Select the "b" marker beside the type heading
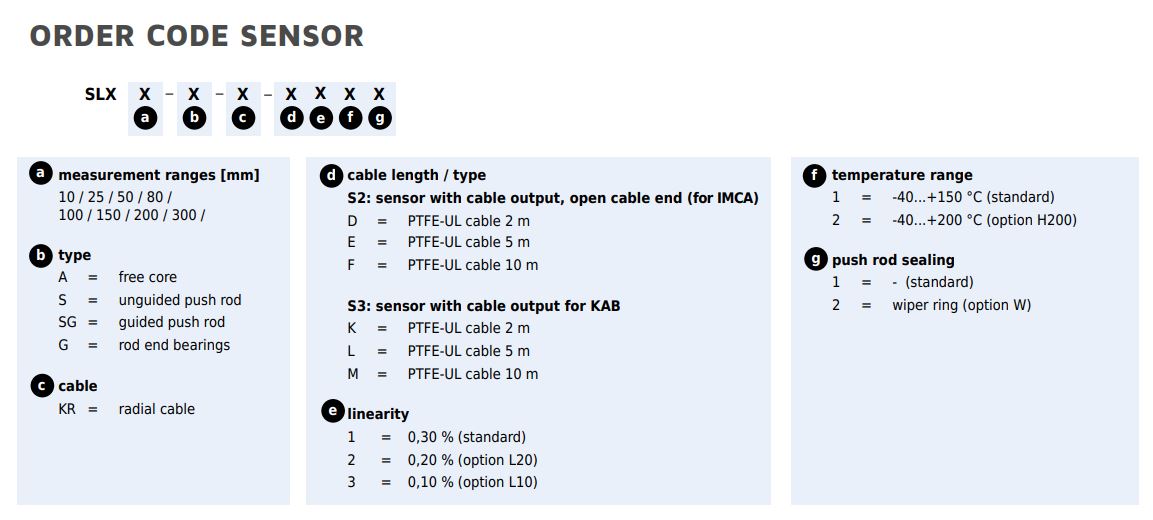Screen dimensions: 1153x520 coord(40,255)
